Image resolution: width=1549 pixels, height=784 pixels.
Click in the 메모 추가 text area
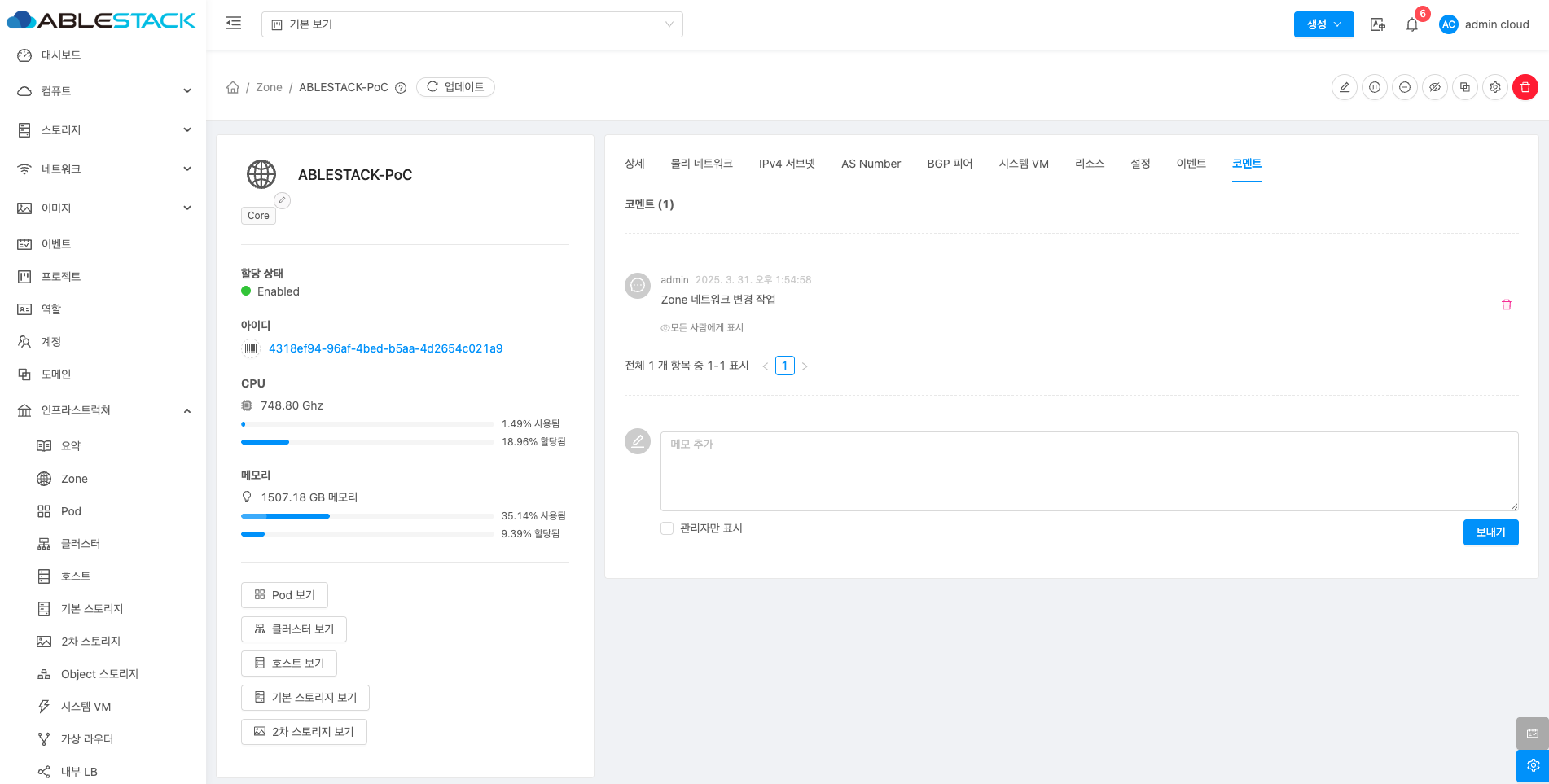(1089, 471)
